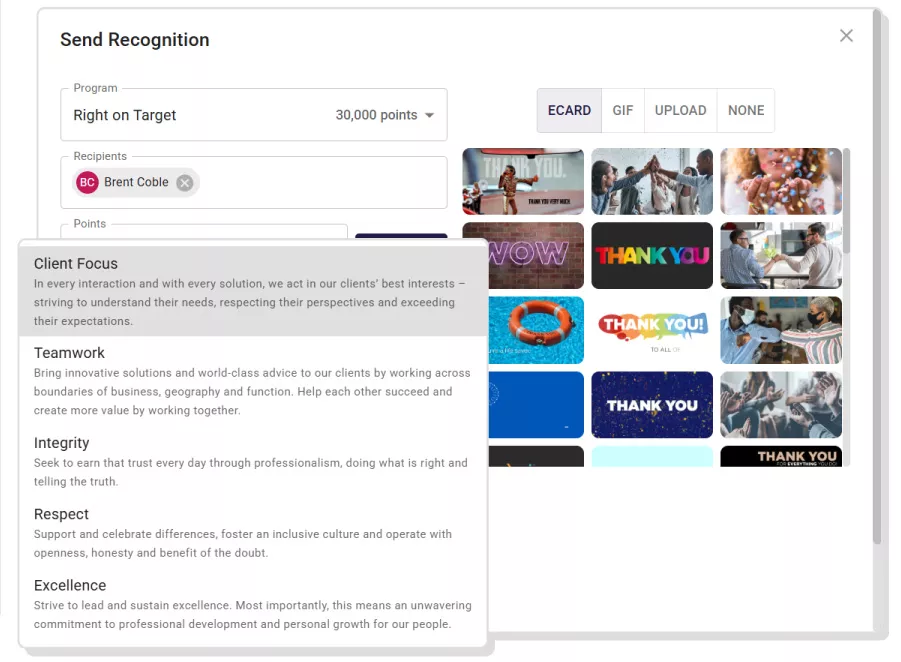Image resolution: width=901 pixels, height=662 pixels.
Task: Choose the masked coworkers fist bump ecard
Action: (x=781, y=330)
